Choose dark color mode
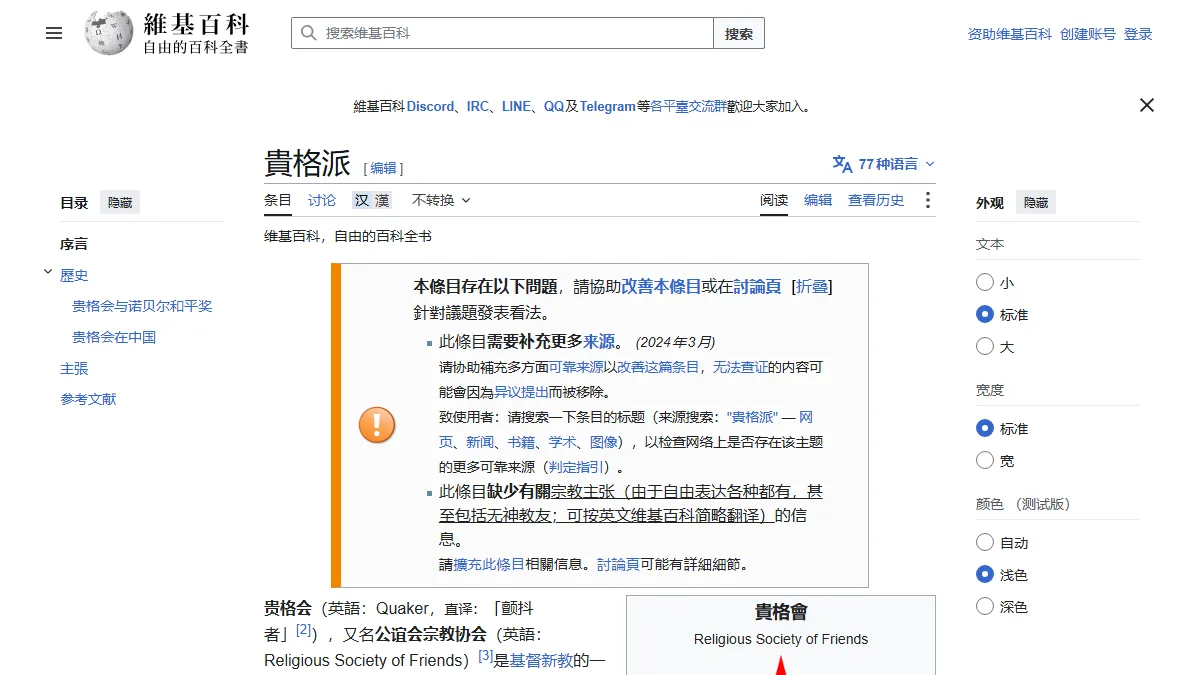 [985, 607]
